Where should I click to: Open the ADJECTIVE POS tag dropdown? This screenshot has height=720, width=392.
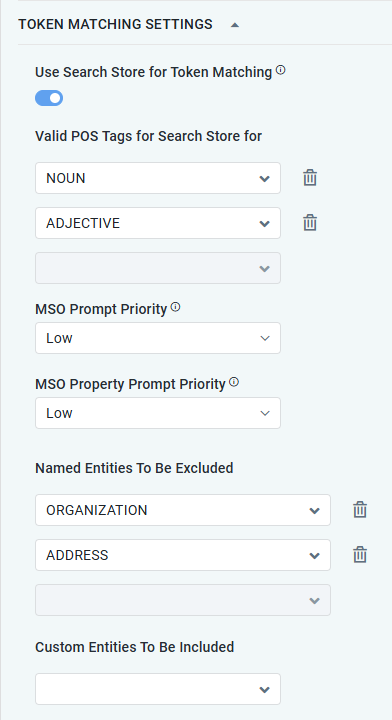158,223
